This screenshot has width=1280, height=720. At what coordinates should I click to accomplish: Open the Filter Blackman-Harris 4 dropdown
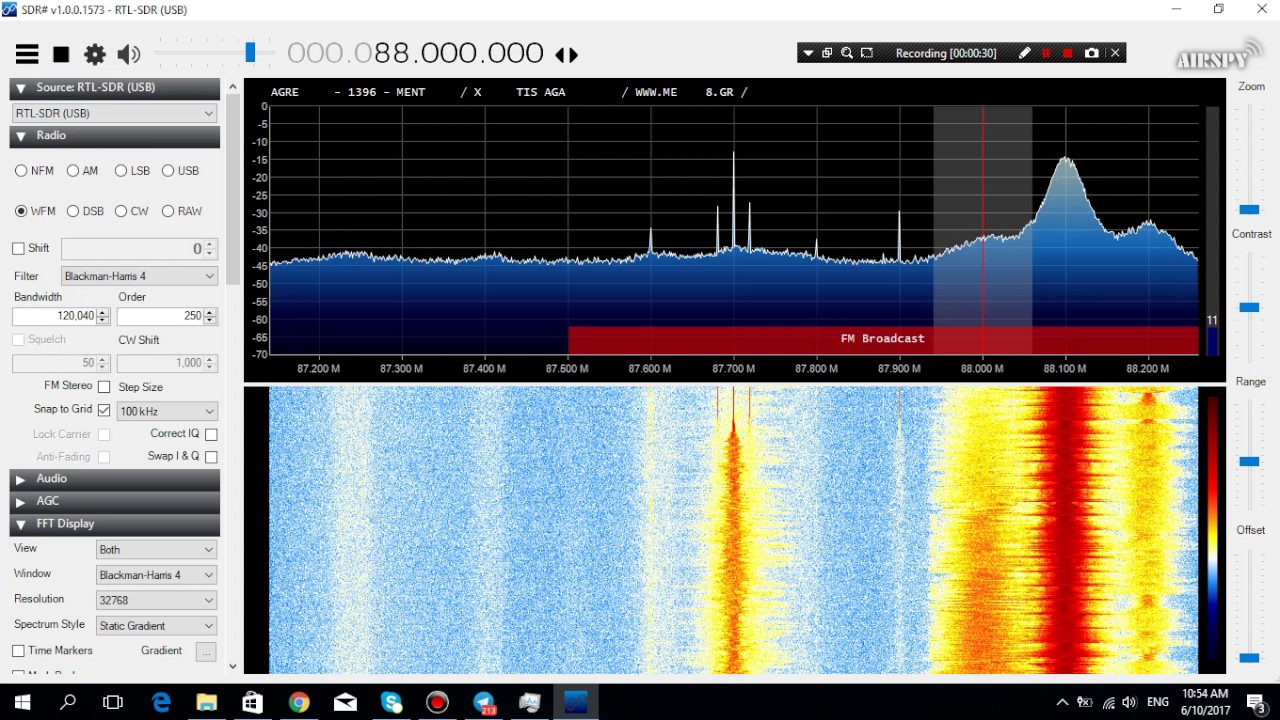point(139,276)
